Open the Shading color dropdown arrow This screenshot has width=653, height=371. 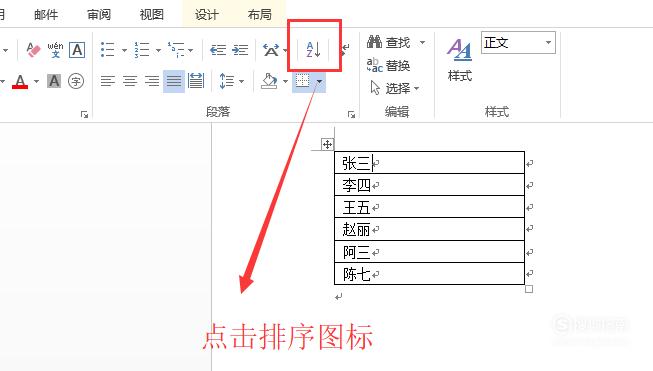285,81
